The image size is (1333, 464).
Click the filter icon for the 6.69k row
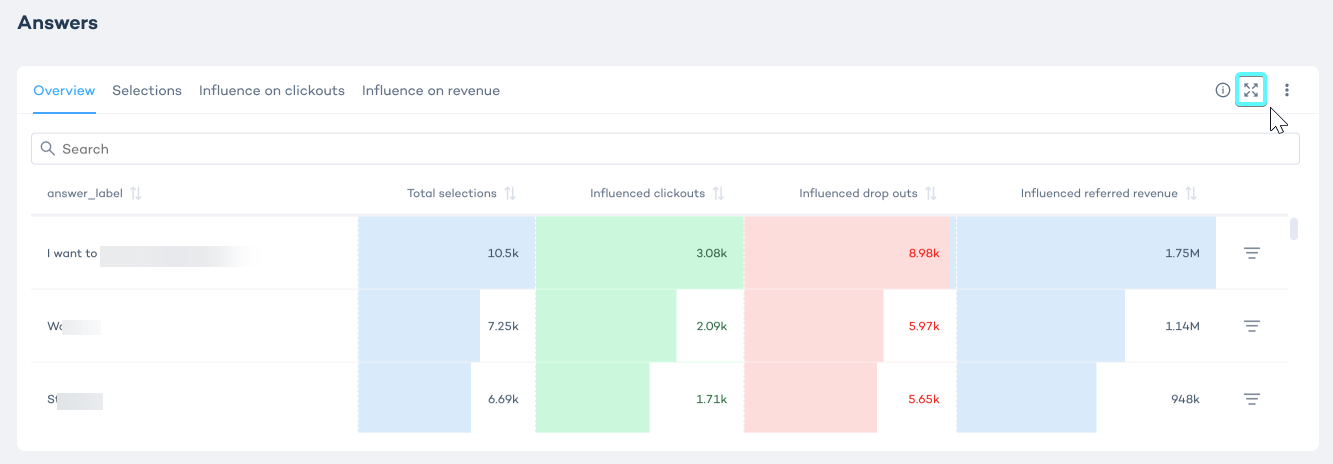tap(1251, 399)
